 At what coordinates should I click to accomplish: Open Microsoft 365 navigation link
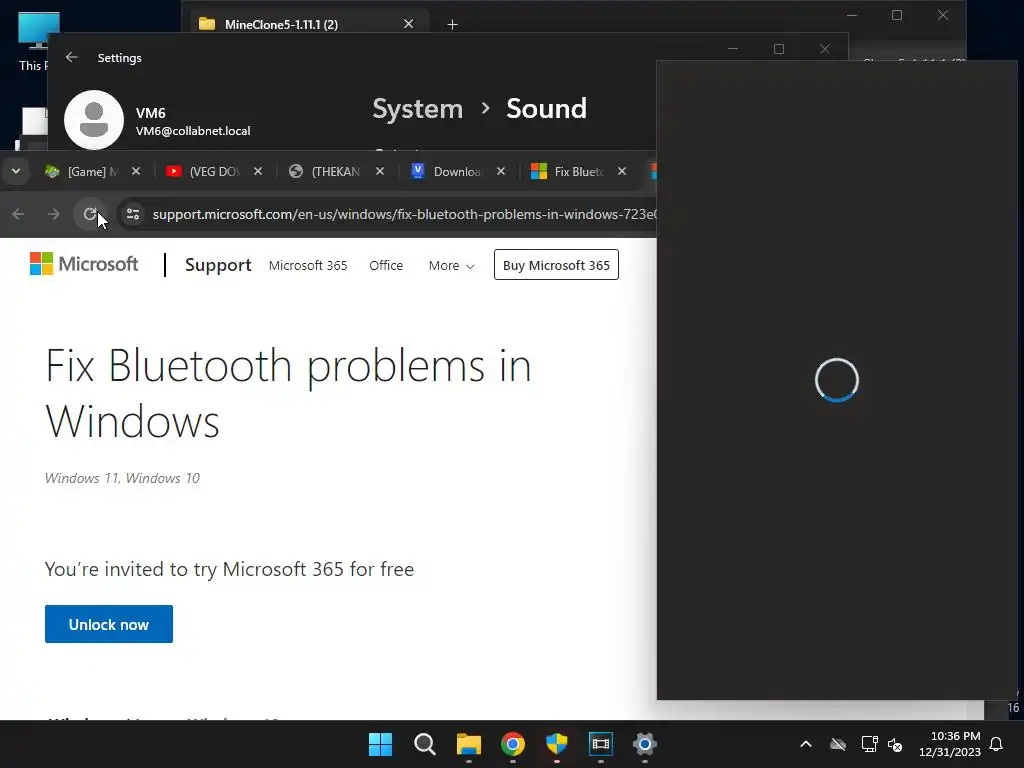tap(308, 265)
